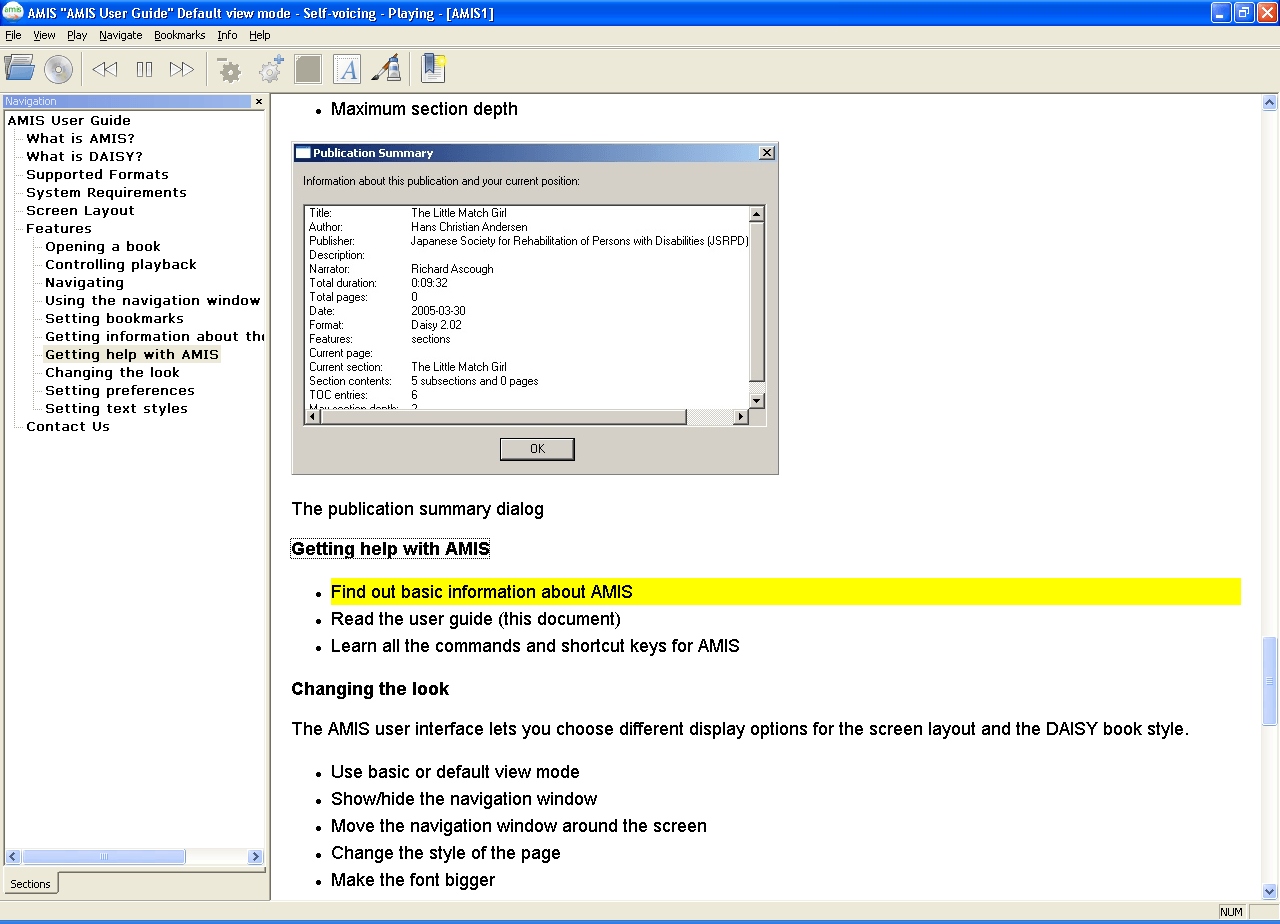Screen dimensions: 1280x924
Task: Select 'Screen Layout' in navigation tree
Action: [80, 210]
